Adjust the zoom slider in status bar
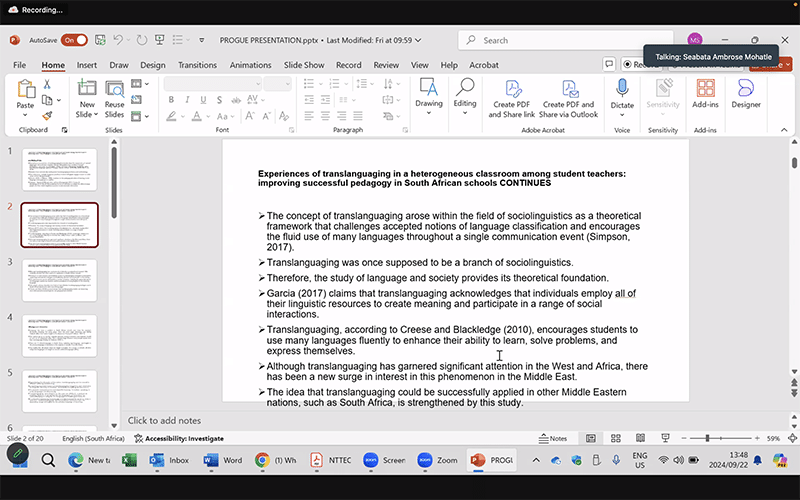 (707, 438)
